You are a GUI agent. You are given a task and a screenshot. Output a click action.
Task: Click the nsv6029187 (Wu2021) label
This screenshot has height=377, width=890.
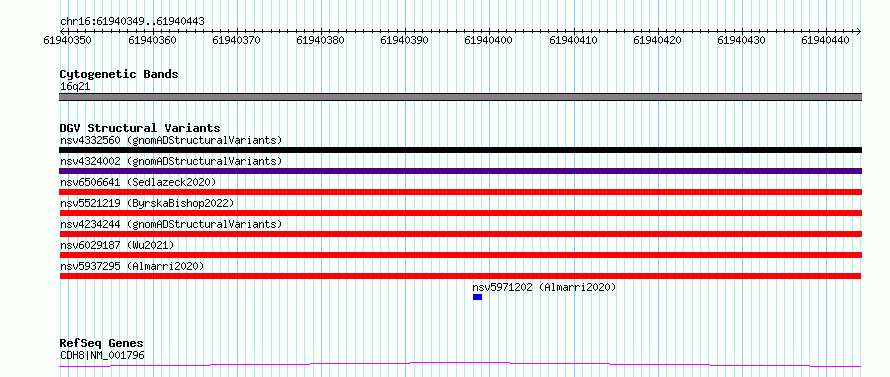[x=117, y=245]
